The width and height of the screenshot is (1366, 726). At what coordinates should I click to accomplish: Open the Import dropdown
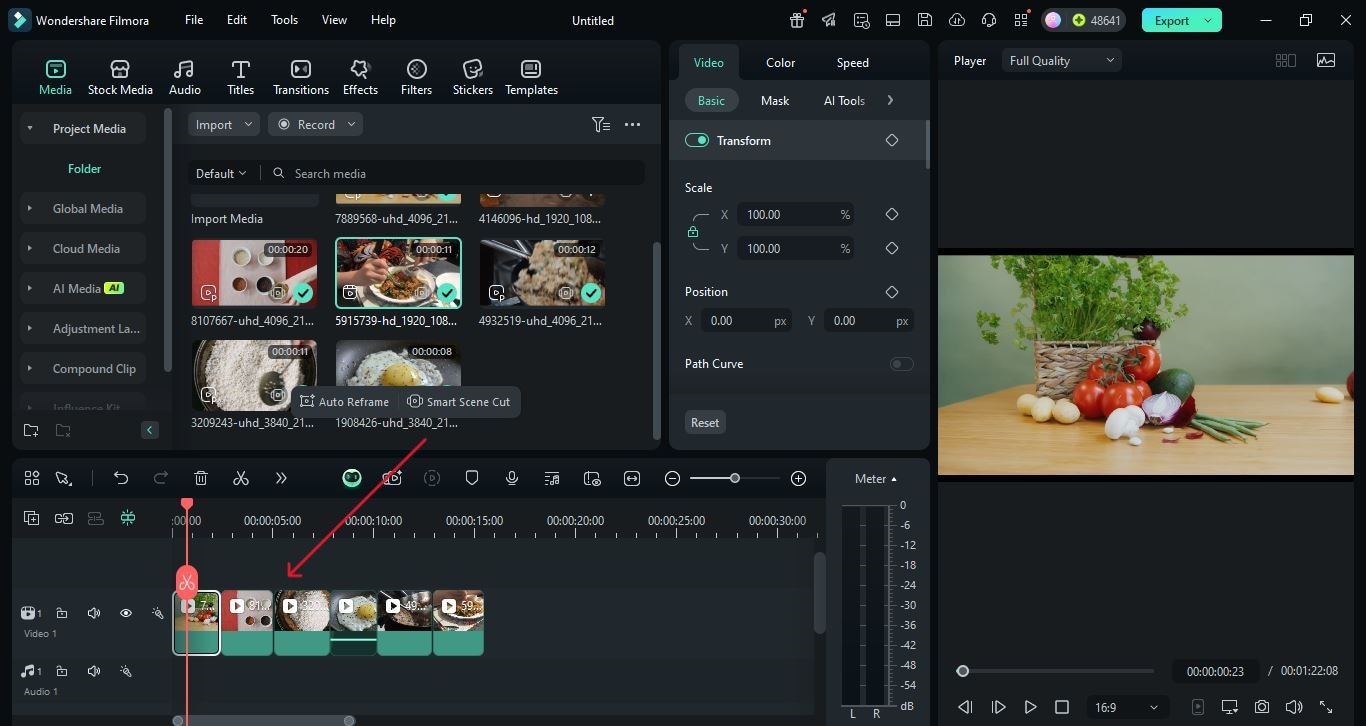(223, 125)
